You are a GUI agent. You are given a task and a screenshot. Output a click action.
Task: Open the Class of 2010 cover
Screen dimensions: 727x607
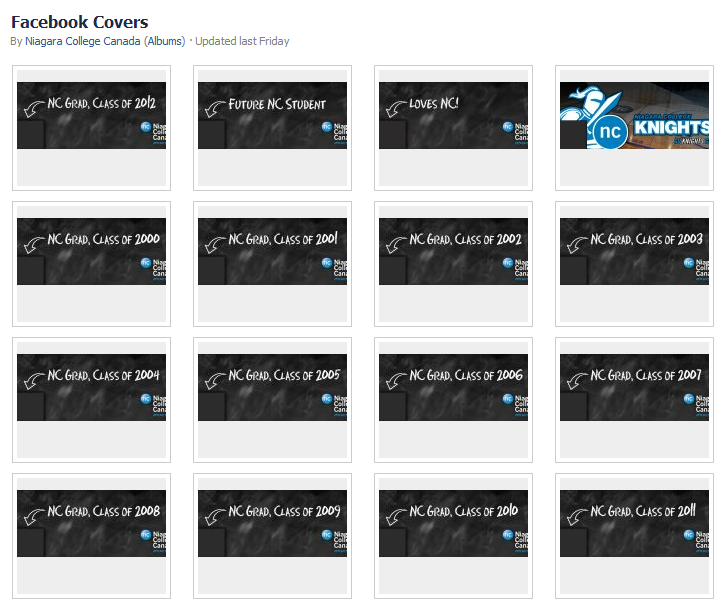[x=453, y=536]
